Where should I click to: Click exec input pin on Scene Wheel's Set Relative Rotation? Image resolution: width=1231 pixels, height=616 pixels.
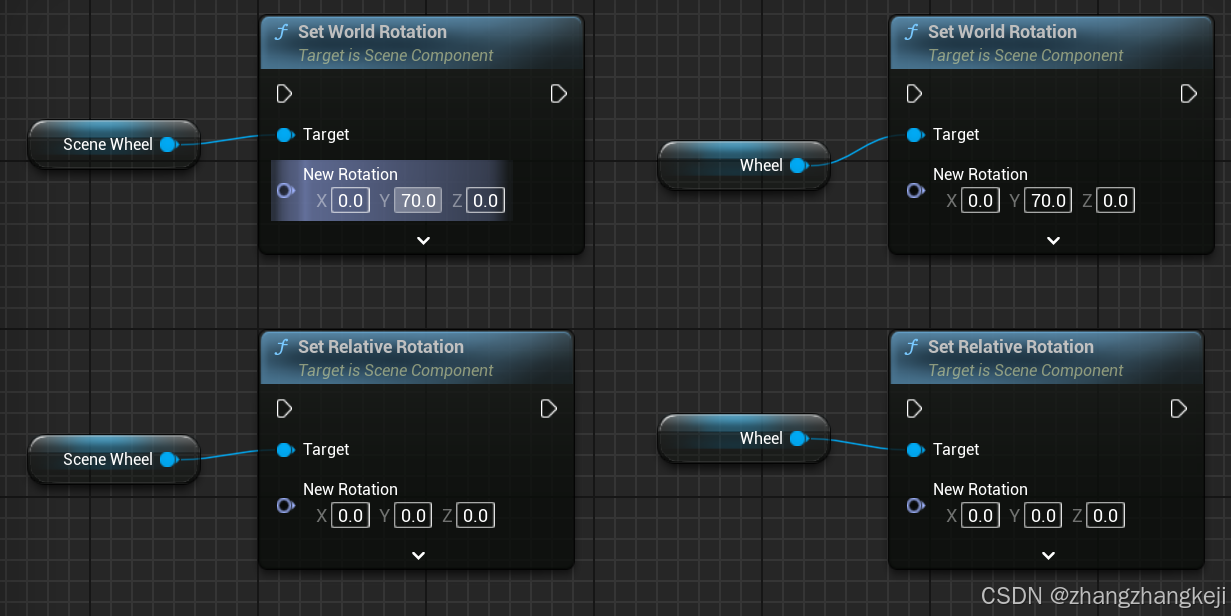click(x=284, y=409)
